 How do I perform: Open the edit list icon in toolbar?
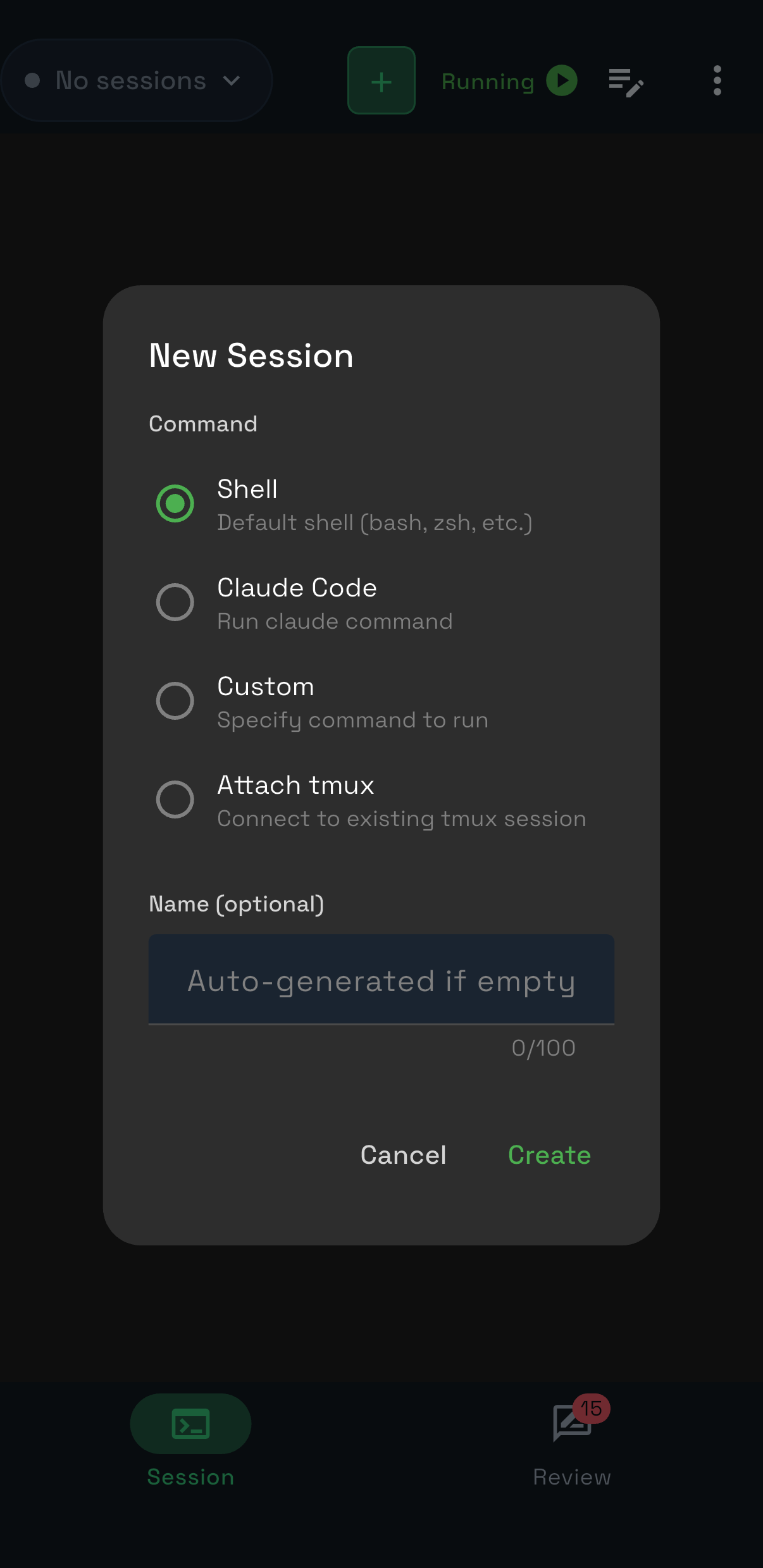pyautogui.click(x=625, y=82)
